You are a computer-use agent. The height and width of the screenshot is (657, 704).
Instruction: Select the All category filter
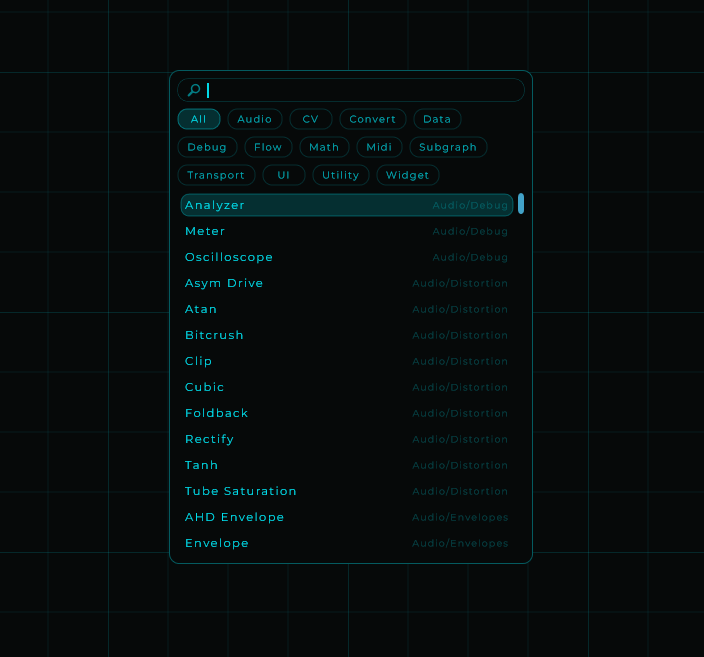tap(199, 119)
